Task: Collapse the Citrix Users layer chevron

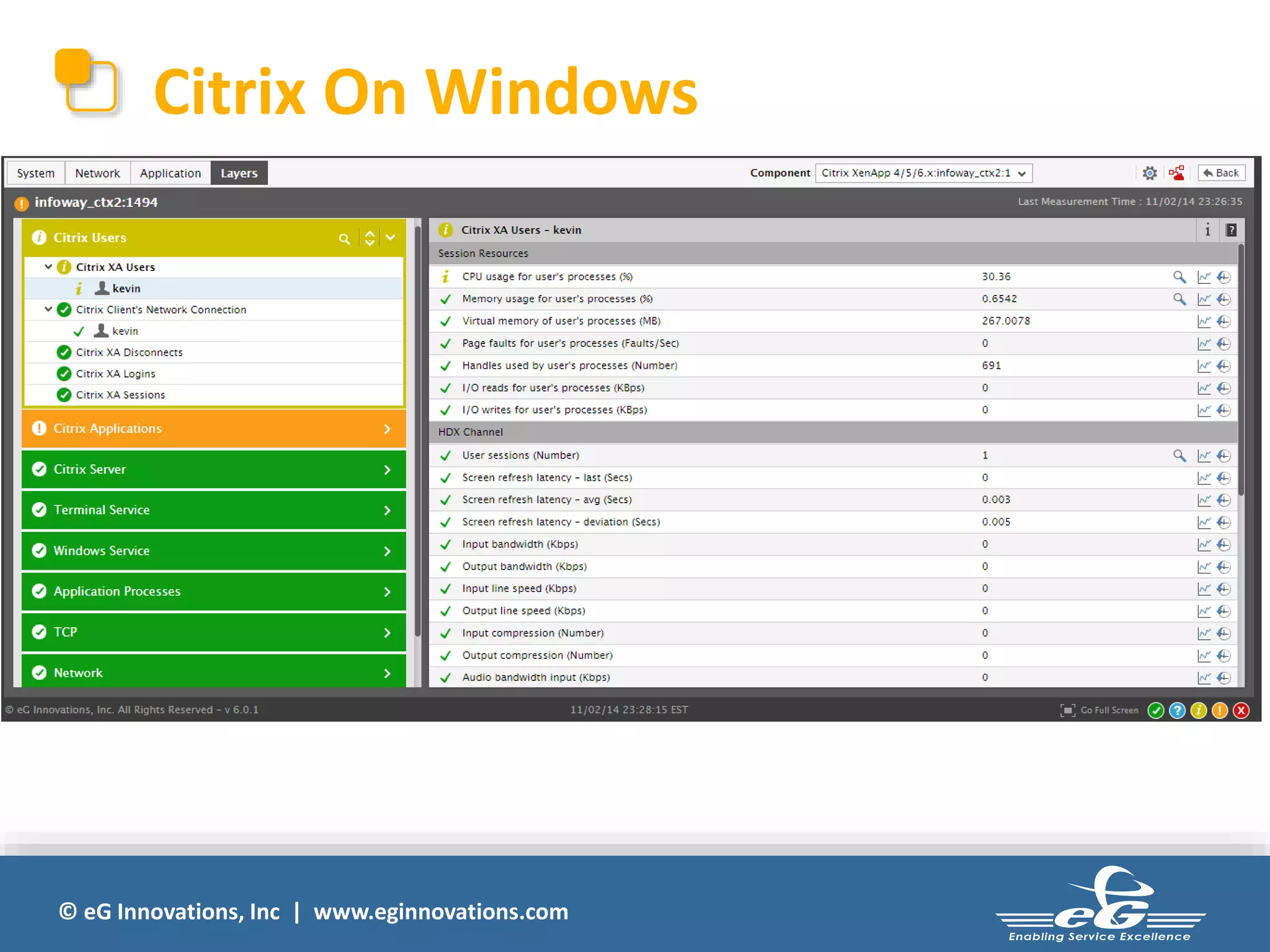Action: [x=391, y=237]
